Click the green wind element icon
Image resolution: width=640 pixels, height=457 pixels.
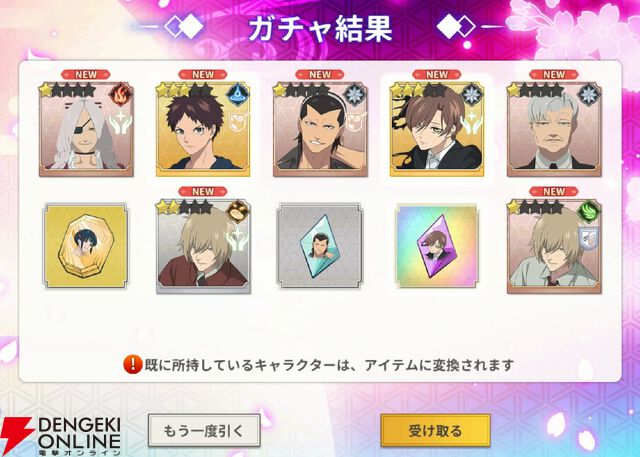[589, 212]
